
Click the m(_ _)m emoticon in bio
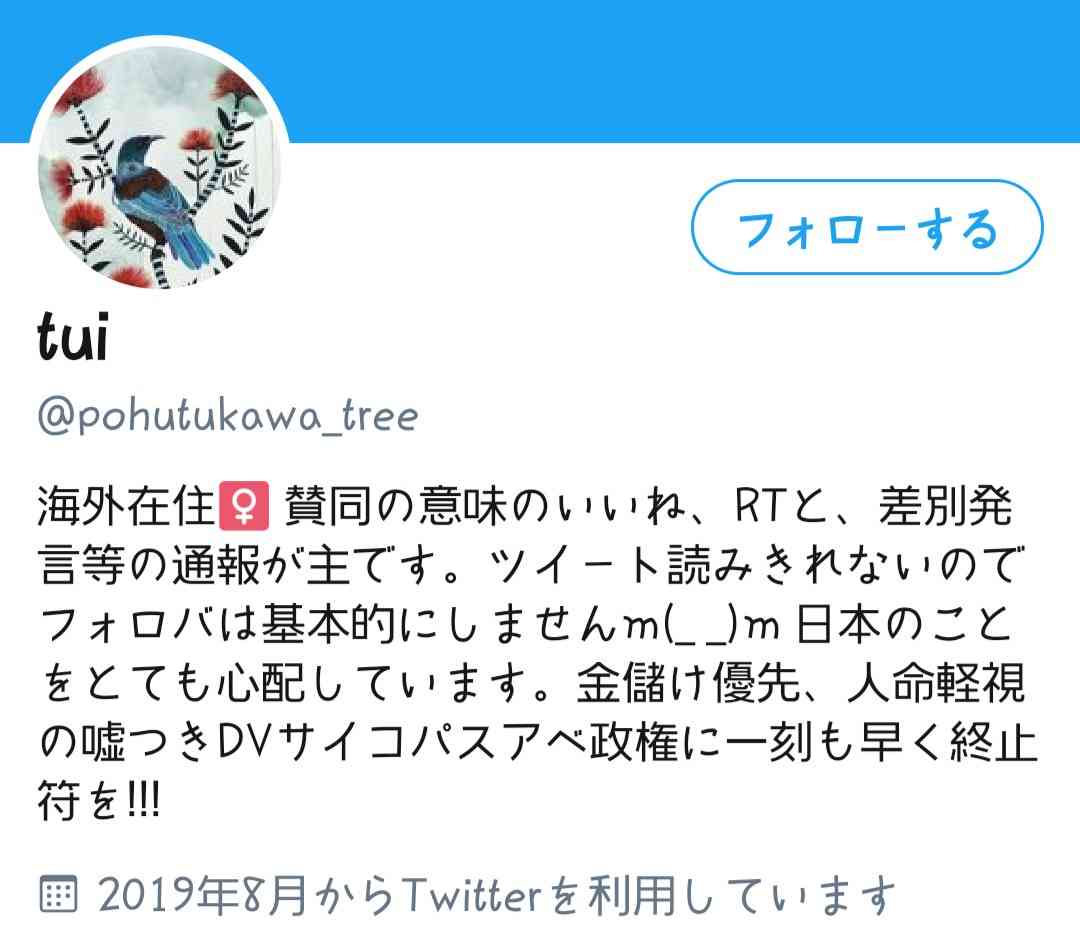coord(700,626)
